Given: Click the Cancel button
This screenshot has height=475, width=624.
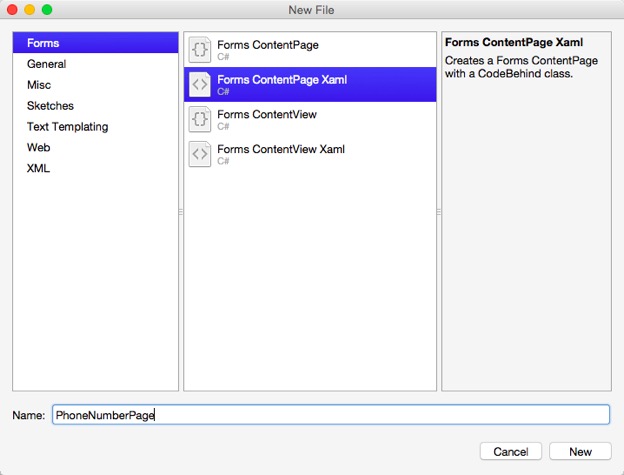Looking at the screenshot, I should tap(511, 452).
